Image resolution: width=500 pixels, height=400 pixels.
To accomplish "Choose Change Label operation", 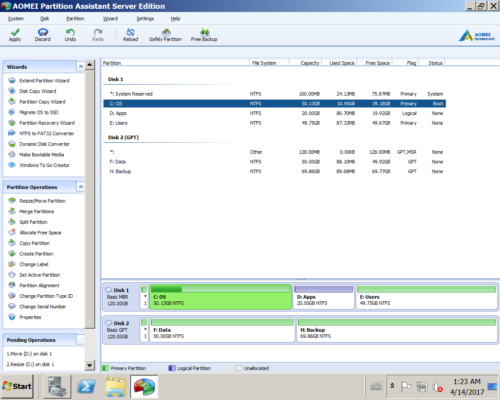I will [29, 264].
